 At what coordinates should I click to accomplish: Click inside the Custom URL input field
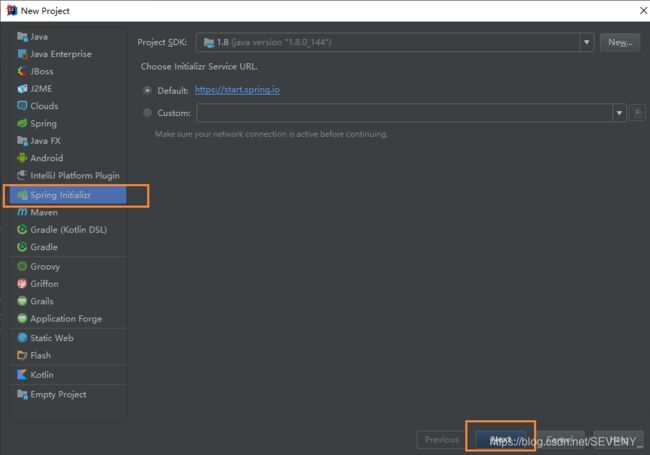404,113
